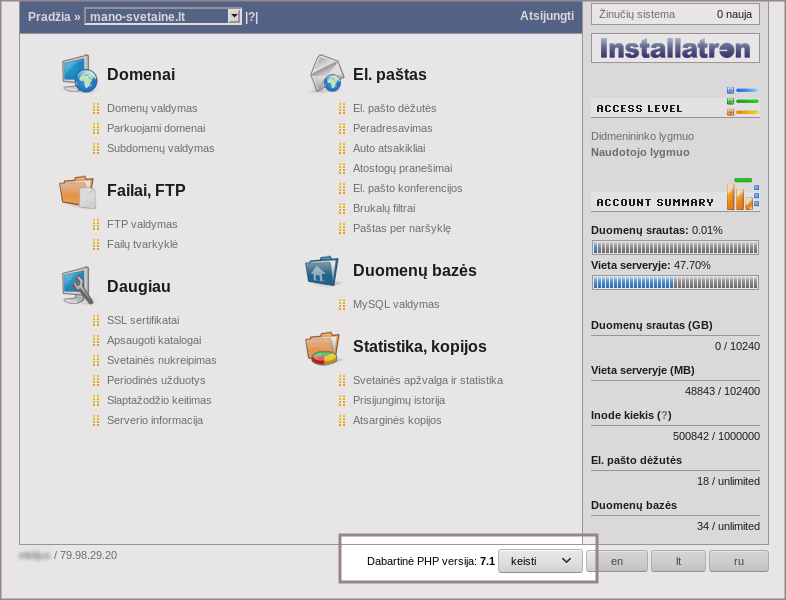Open El. pašto dėžutės management

(394, 108)
